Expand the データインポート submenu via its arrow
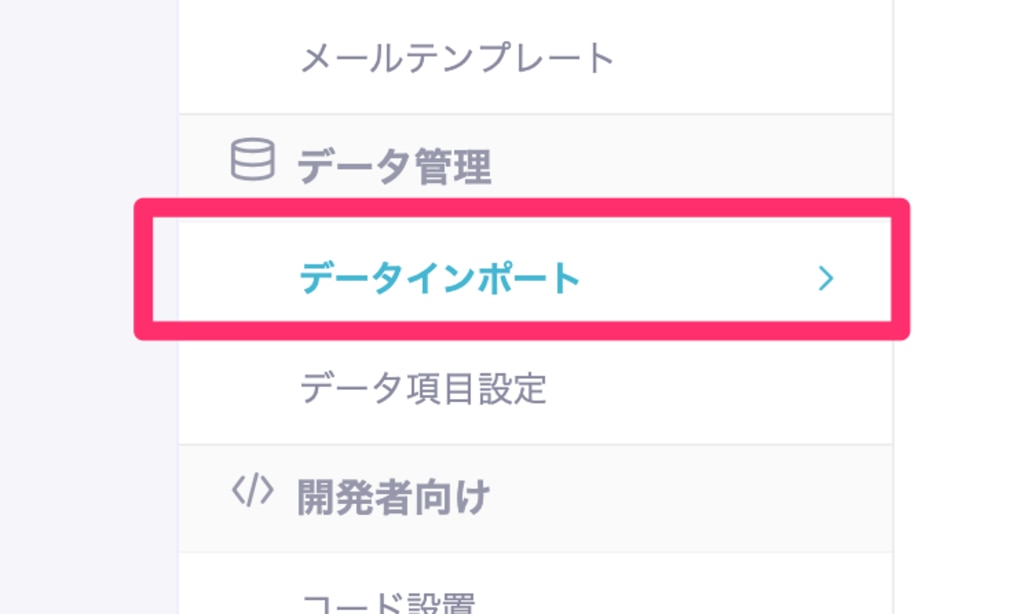 pyautogui.click(x=826, y=278)
